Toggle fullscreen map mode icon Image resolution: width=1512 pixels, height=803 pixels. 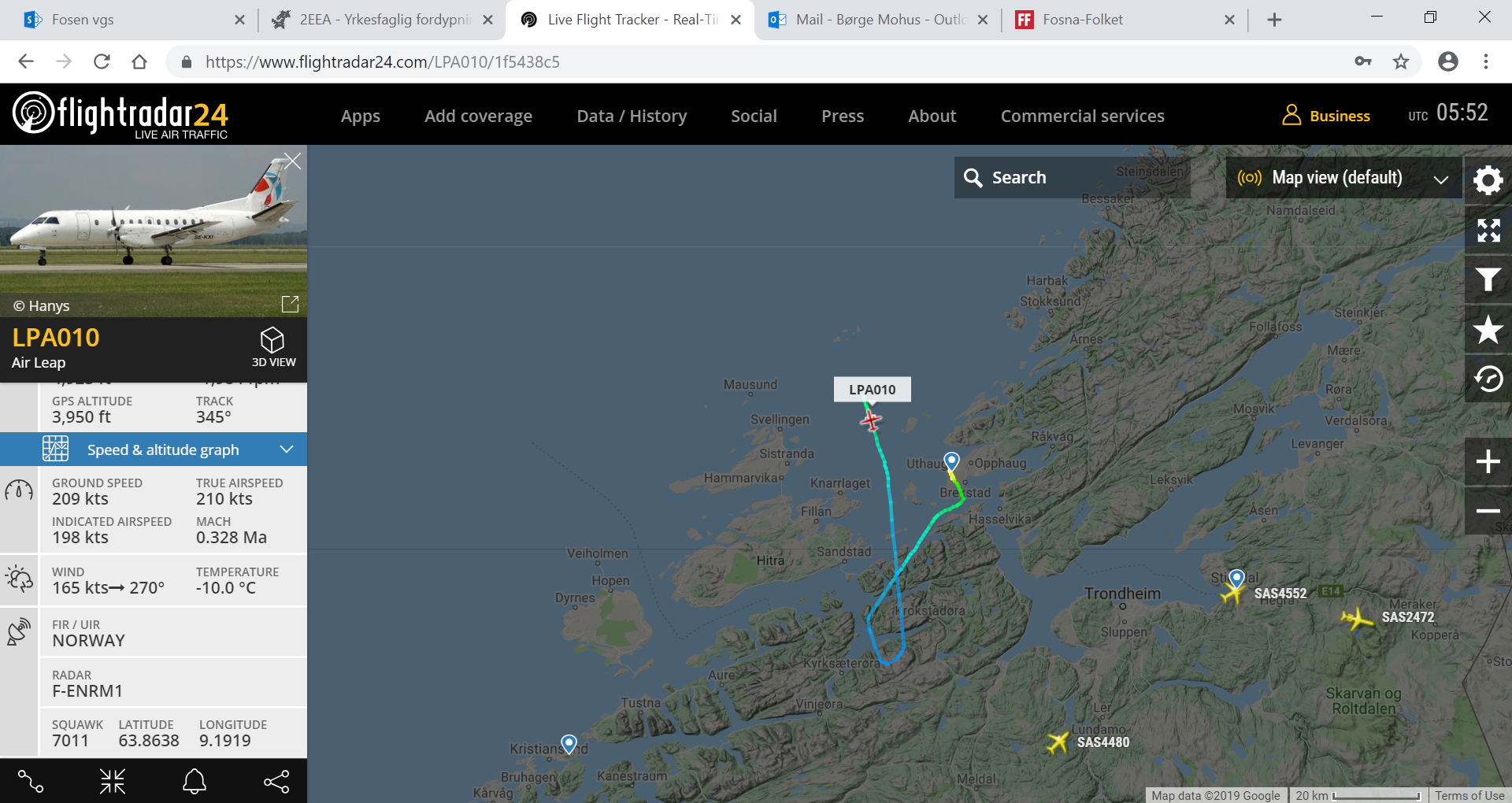tap(1488, 230)
